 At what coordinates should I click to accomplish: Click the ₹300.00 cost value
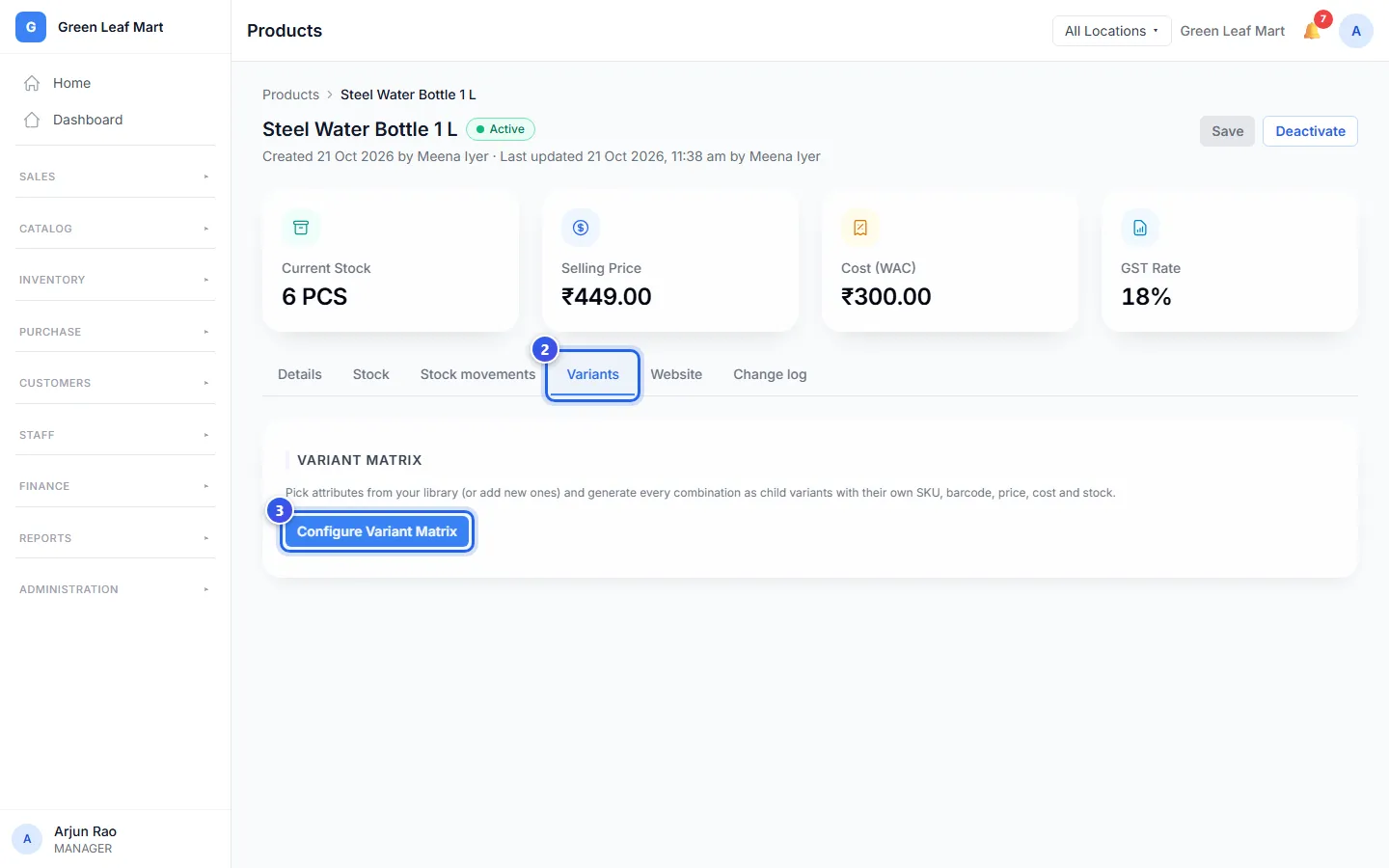point(886,296)
